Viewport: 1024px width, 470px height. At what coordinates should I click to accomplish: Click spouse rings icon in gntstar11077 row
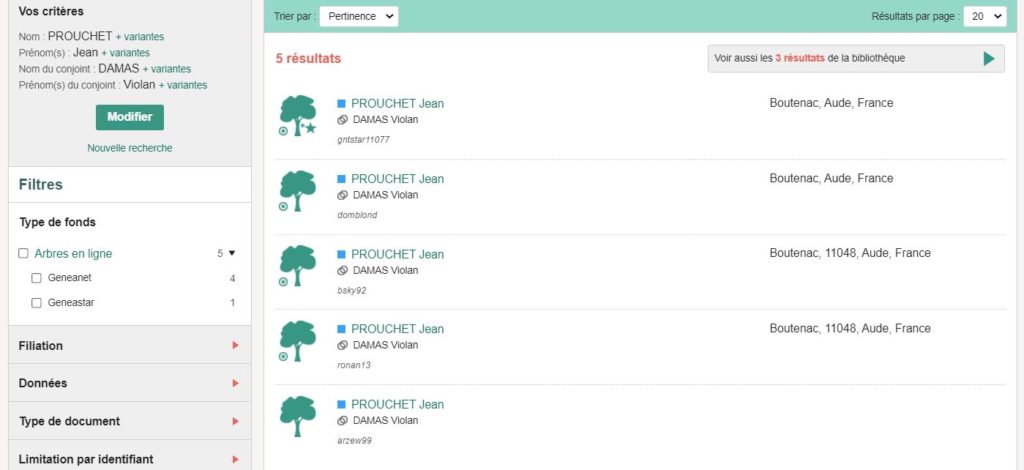pyautogui.click(x=342, y=119)
